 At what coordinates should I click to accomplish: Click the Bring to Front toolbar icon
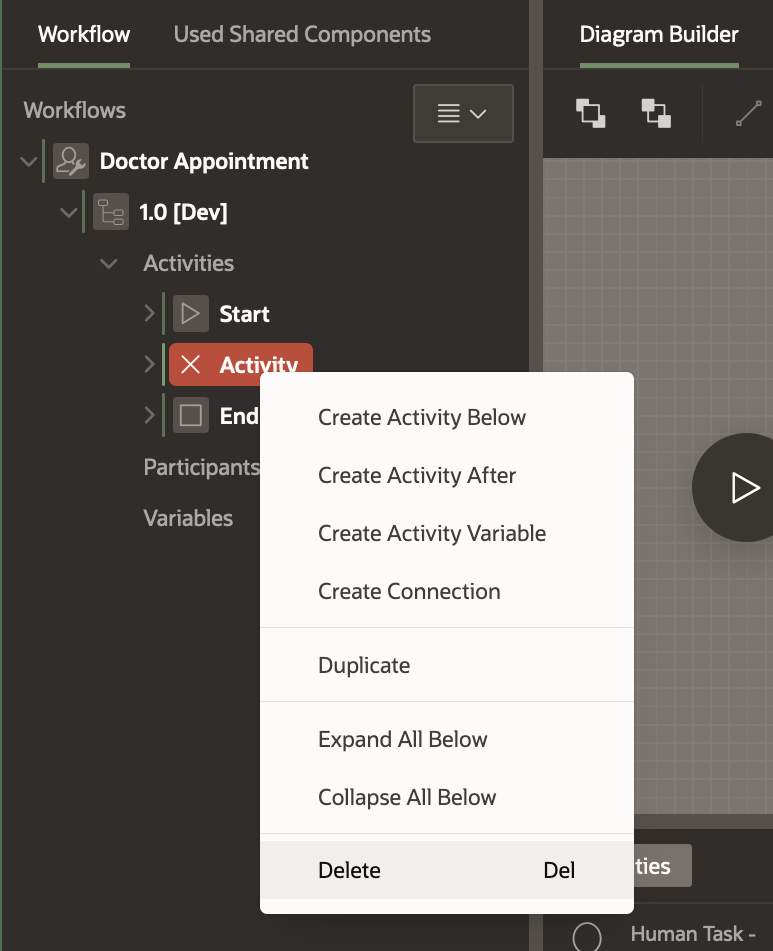pyautogui.click(x=591, y=113)
